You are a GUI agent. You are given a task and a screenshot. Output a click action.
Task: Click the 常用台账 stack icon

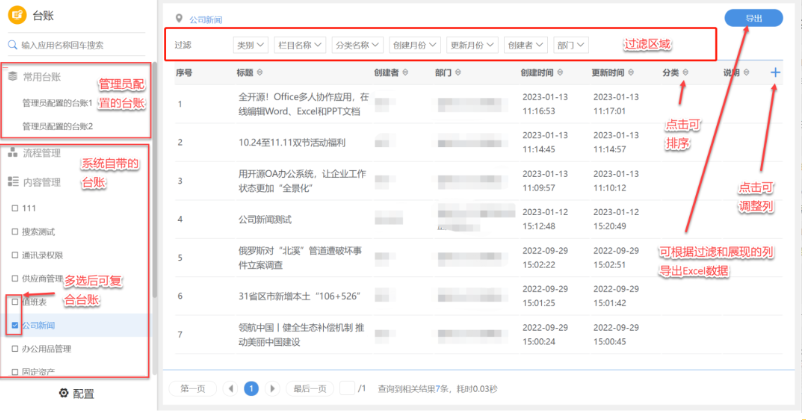pyautogui.click(x=13, y=77)
